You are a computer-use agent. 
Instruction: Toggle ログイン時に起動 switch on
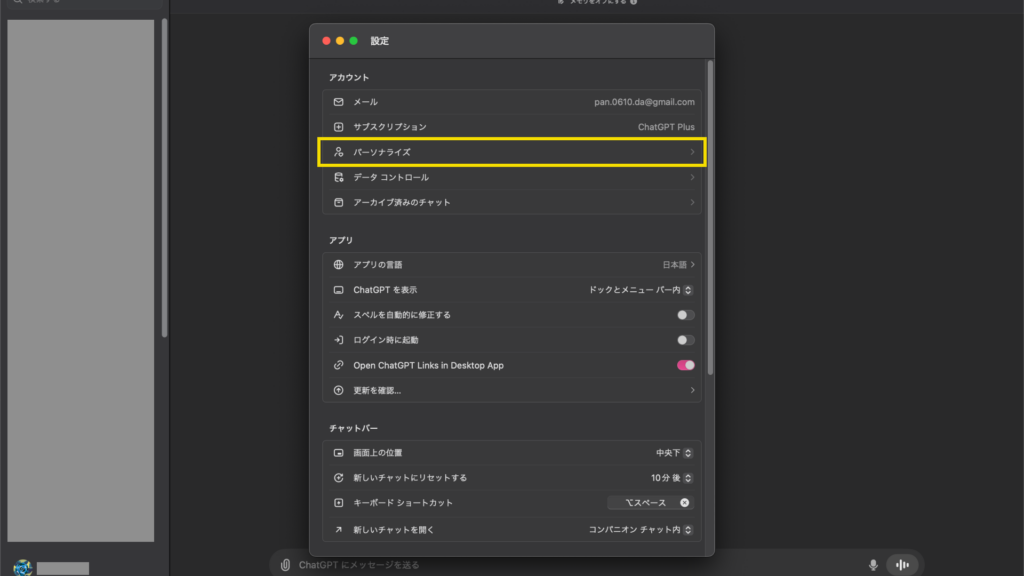pyautogui.click(x=685, y=340)
